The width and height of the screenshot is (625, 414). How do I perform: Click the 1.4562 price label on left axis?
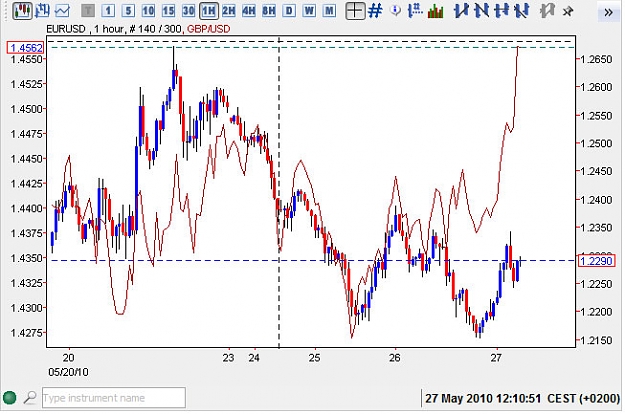(x=25, y=48)
